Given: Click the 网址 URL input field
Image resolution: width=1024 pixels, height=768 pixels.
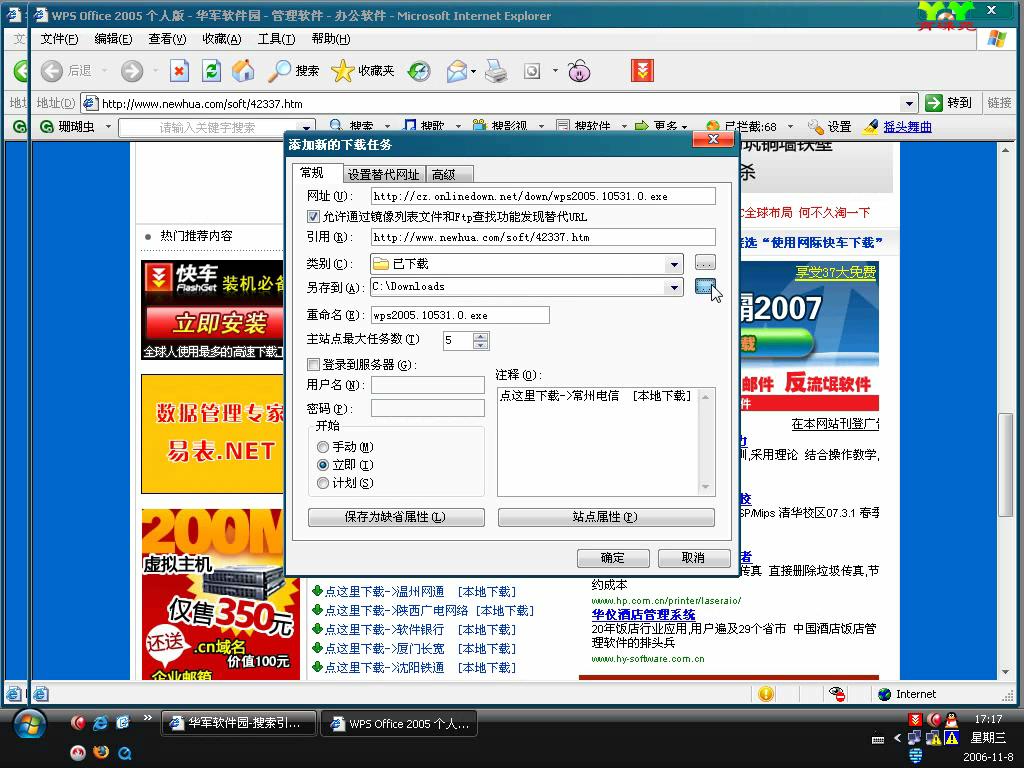Looking at the screenshot, I should (x=543, y=196).
